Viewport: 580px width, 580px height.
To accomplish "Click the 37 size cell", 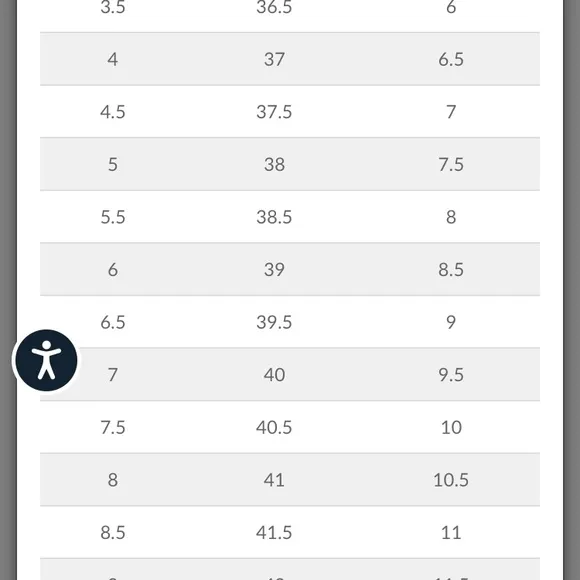I will (274, 59).
